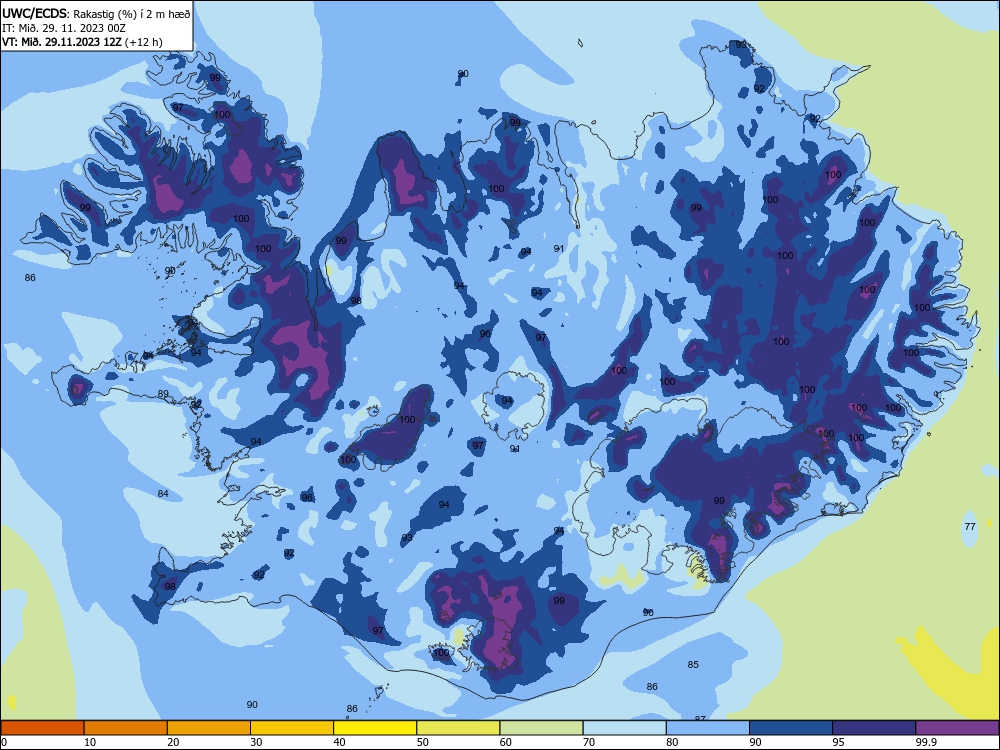Click the legend tick label '50'
This screenshot has height=750, width=1000.
[x=423, y=742]
